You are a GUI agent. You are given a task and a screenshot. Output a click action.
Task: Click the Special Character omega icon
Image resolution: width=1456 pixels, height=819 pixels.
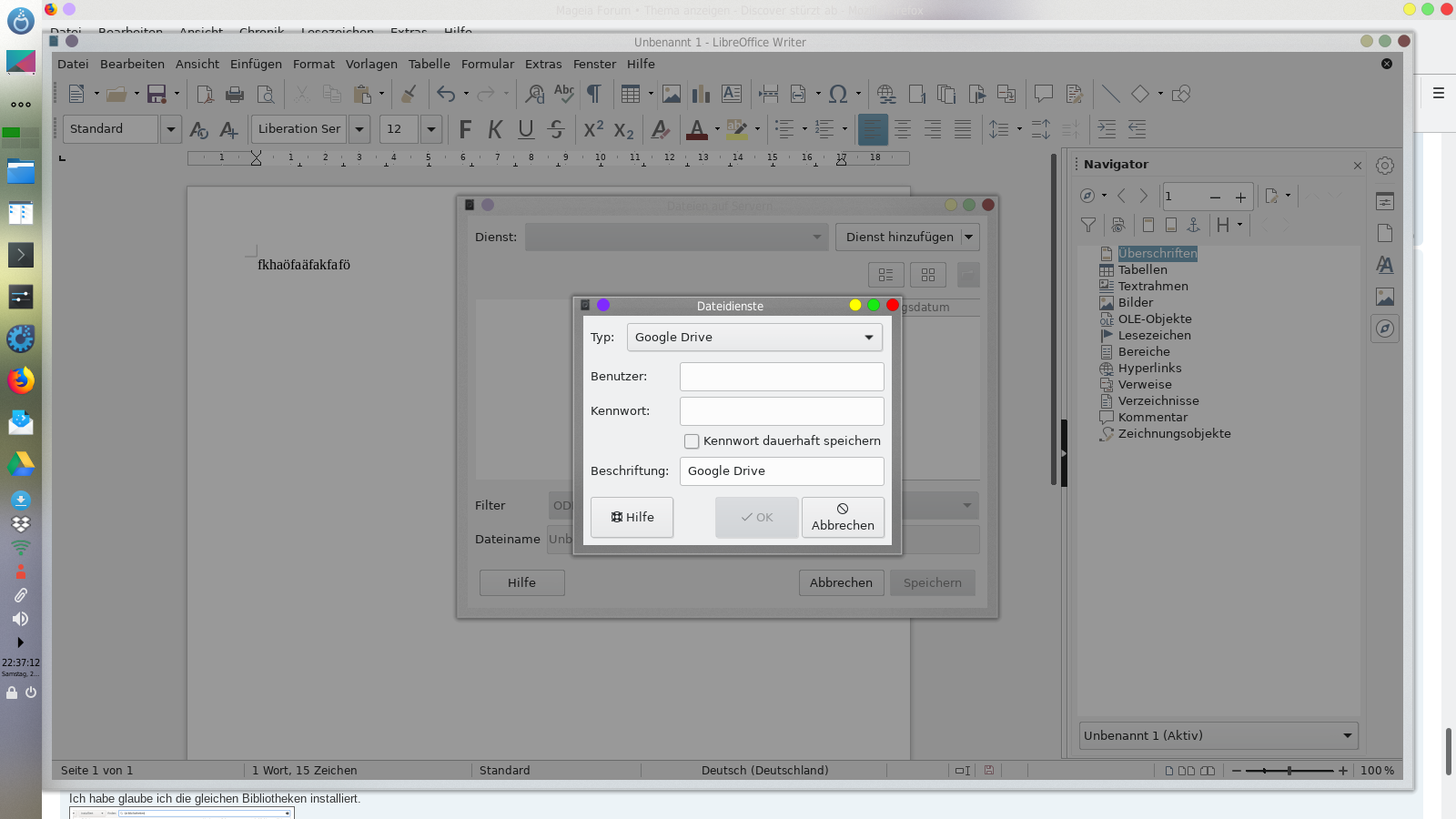(838, 94)
